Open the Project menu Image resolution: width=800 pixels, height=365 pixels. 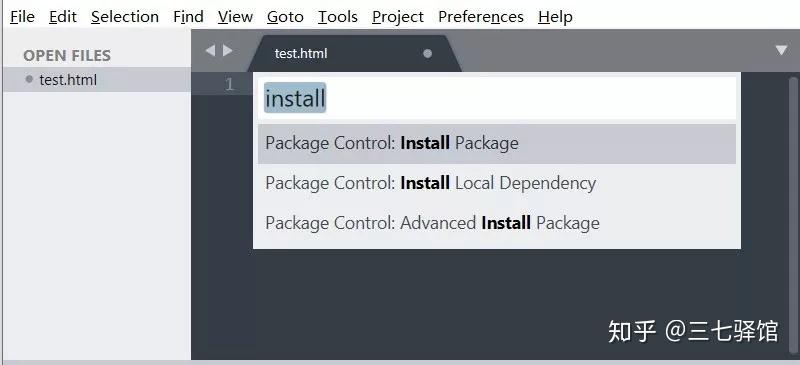tap(398, 17)
